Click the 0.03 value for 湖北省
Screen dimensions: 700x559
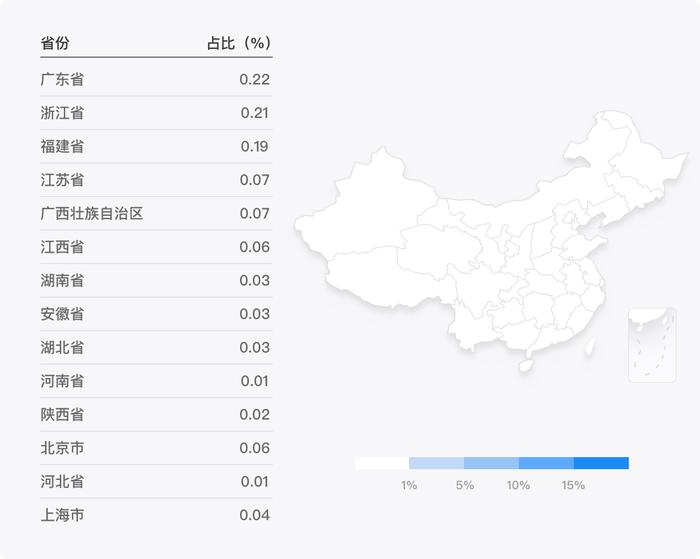[254, 347]
